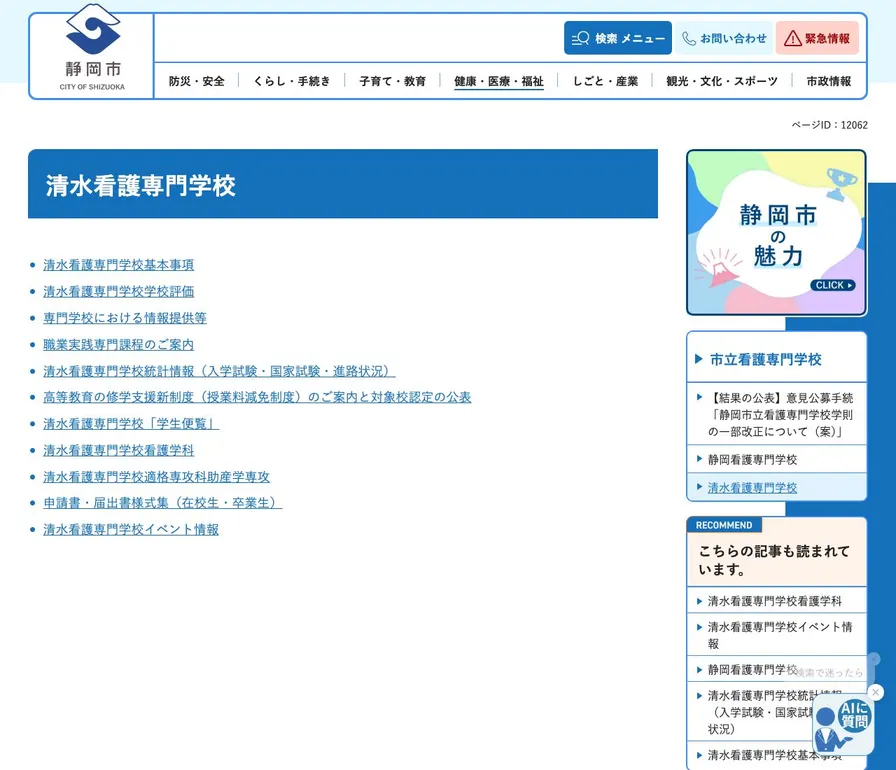Open the 検索メニュー search button
The height and width of the screenshot is (770, 896).
(x=618, y=38)
